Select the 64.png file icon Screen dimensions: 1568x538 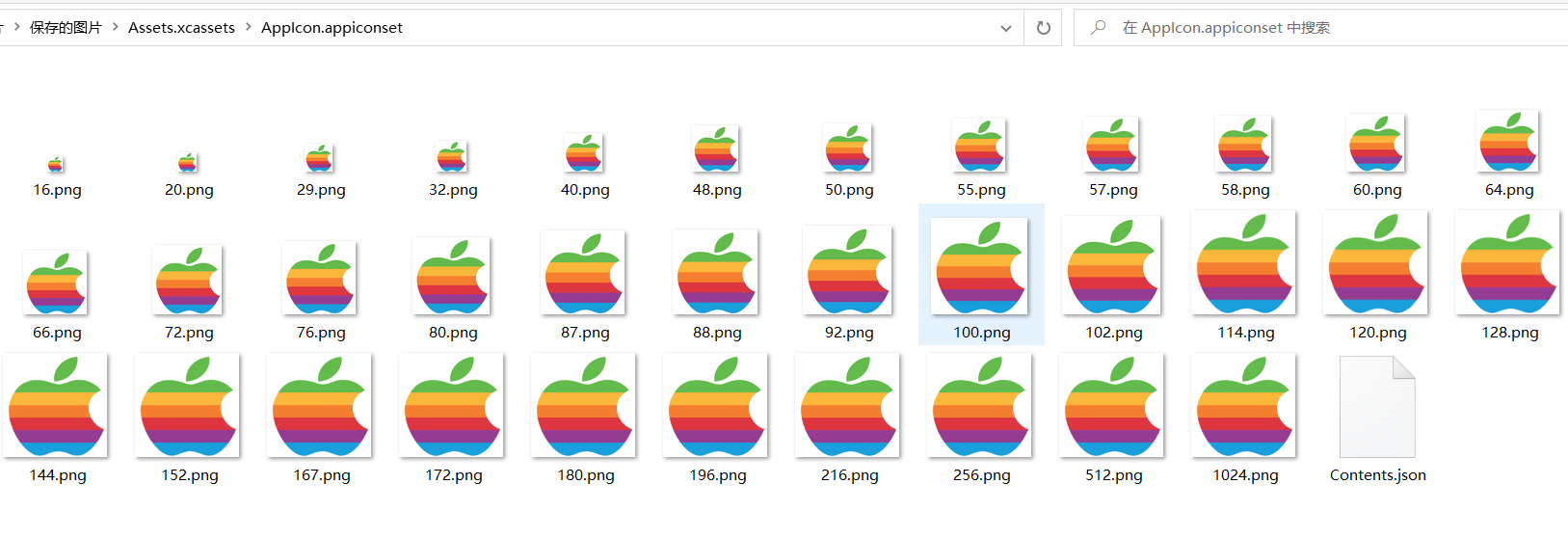click(x=1508, y=141)
